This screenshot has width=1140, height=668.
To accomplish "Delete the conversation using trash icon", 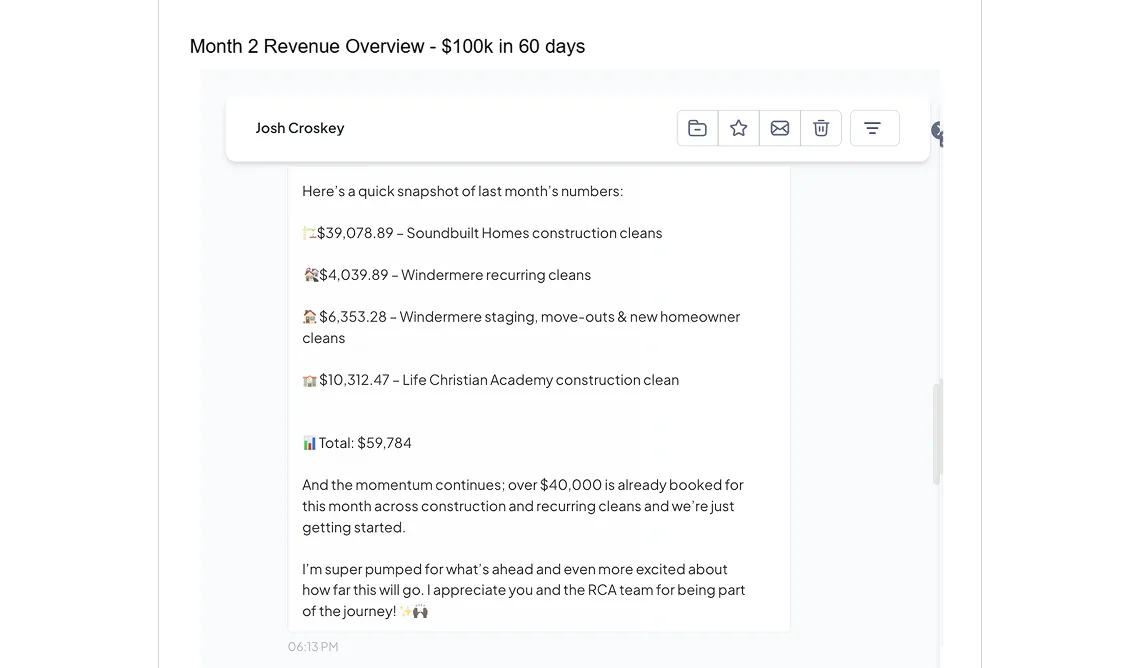I will click(x=821, y=128).
